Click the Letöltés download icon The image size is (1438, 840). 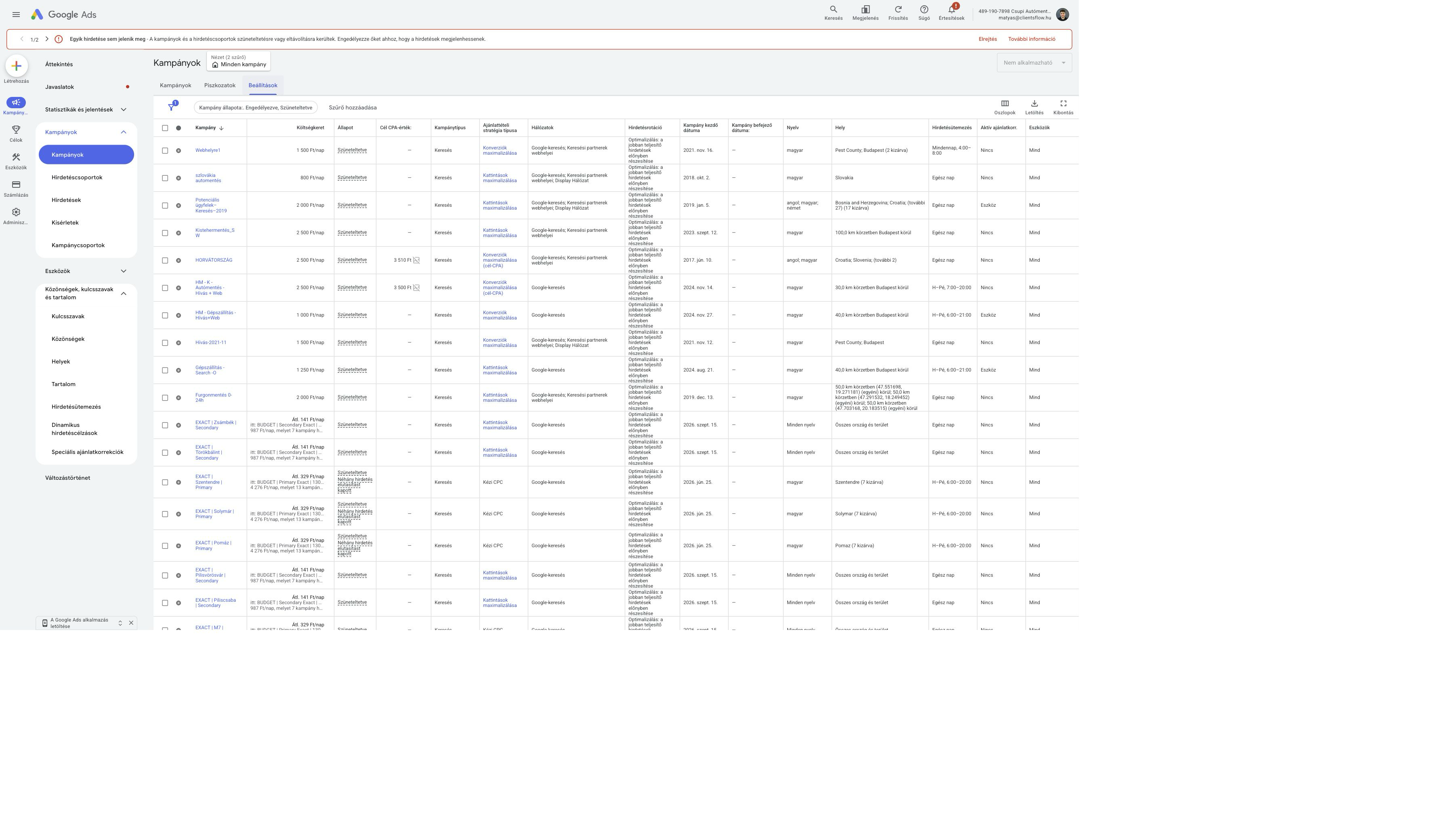click(x=1034, y=104)
